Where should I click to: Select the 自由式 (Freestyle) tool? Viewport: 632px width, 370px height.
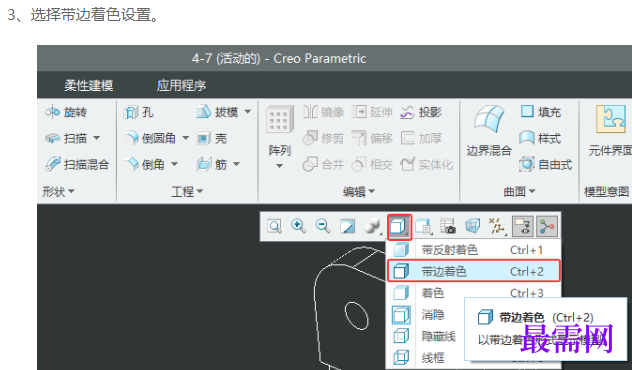pyautogui.click(x=546, y=164)
